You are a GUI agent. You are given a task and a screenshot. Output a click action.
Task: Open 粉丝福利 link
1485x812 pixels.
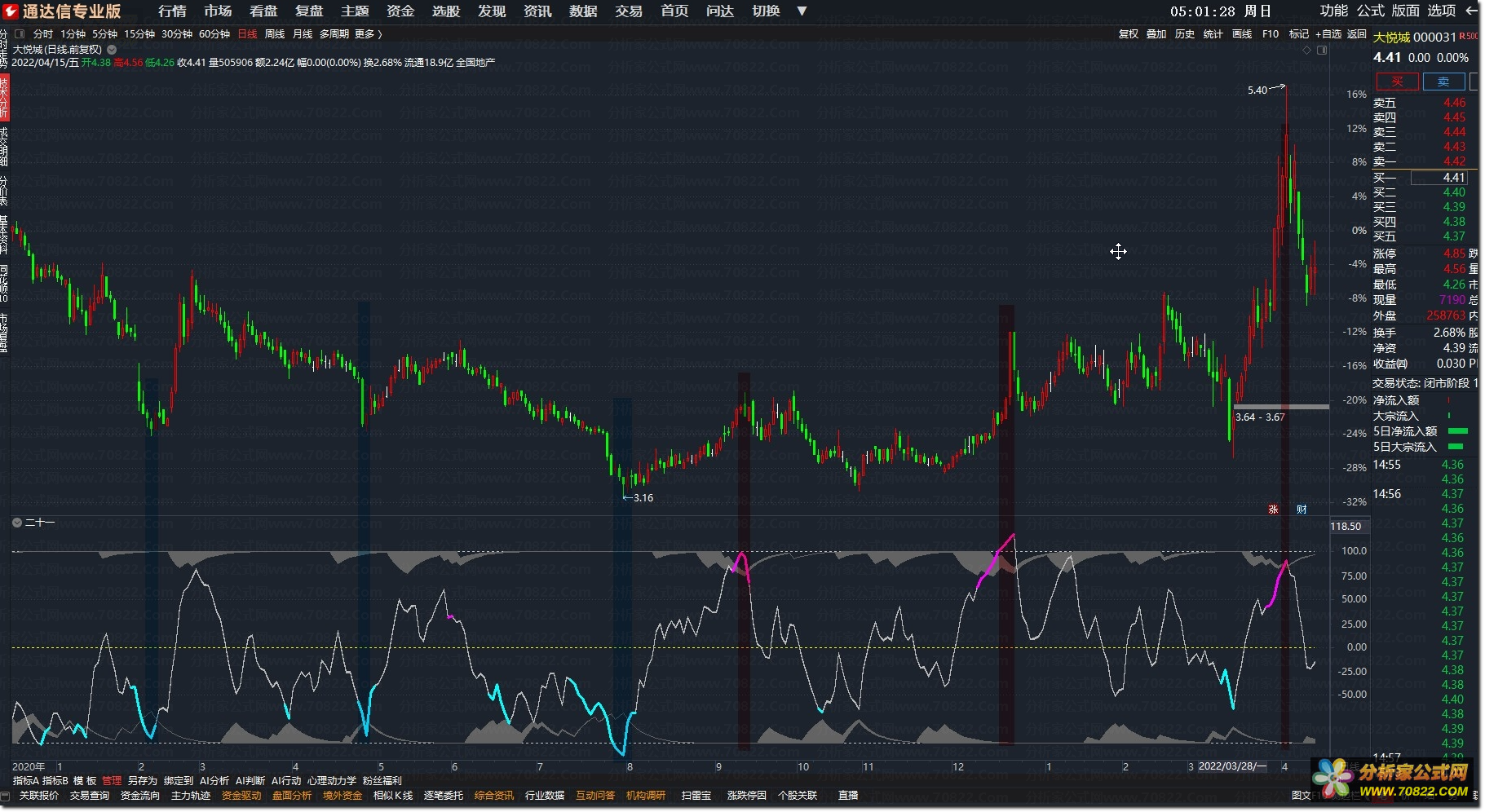(382, 781)
